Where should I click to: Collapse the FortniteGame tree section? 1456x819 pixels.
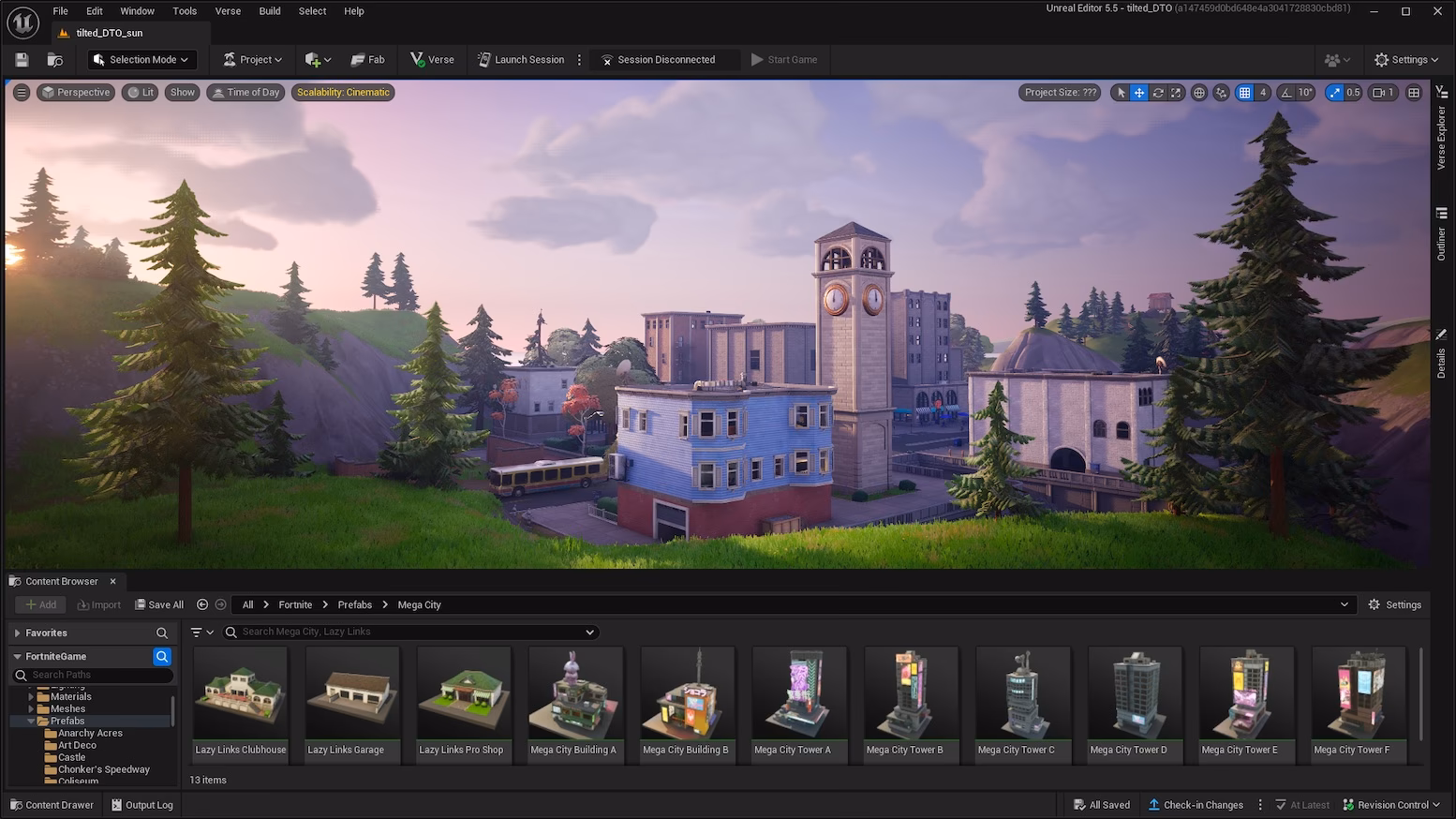(x=17, y=657)
